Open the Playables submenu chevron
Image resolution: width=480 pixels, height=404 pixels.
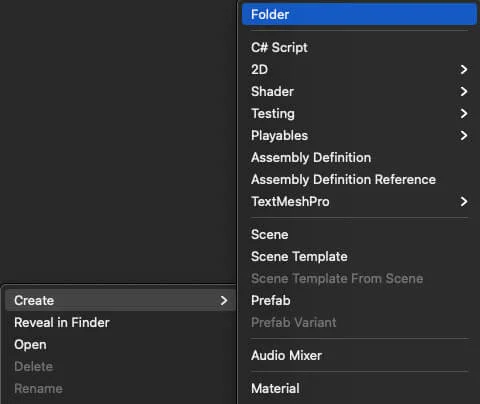pyautogui.click(x=464, y=135)
